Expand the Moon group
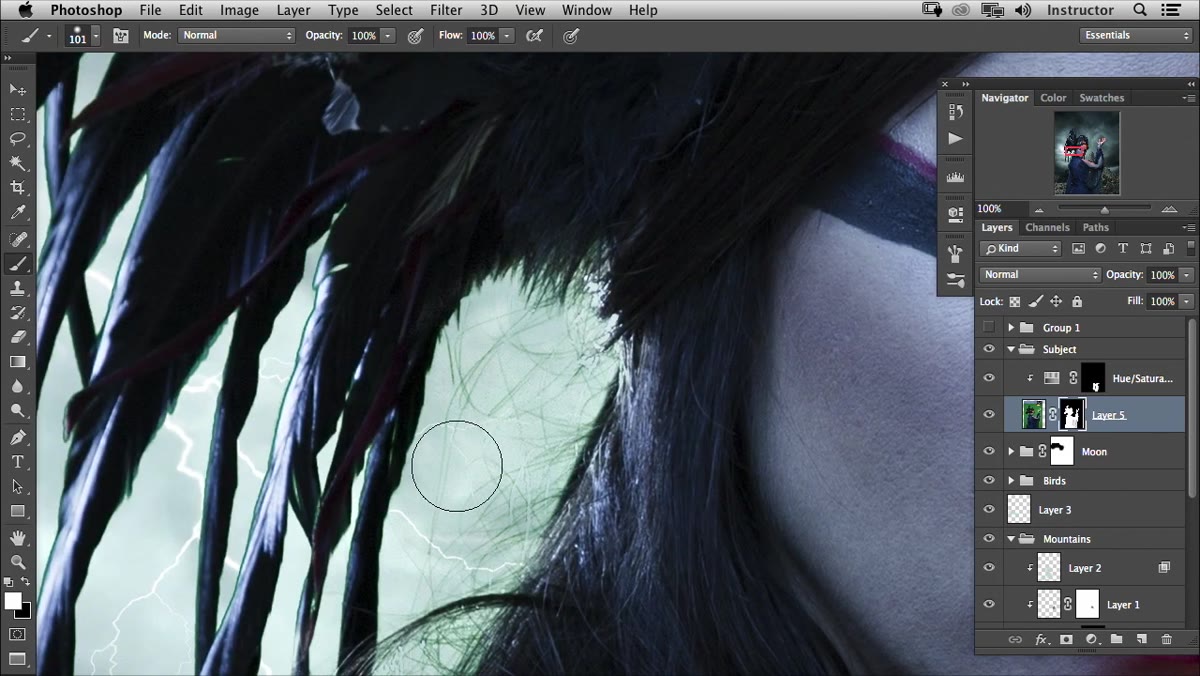Viewport: 1200px width, 676px height. coord(1011,451)
